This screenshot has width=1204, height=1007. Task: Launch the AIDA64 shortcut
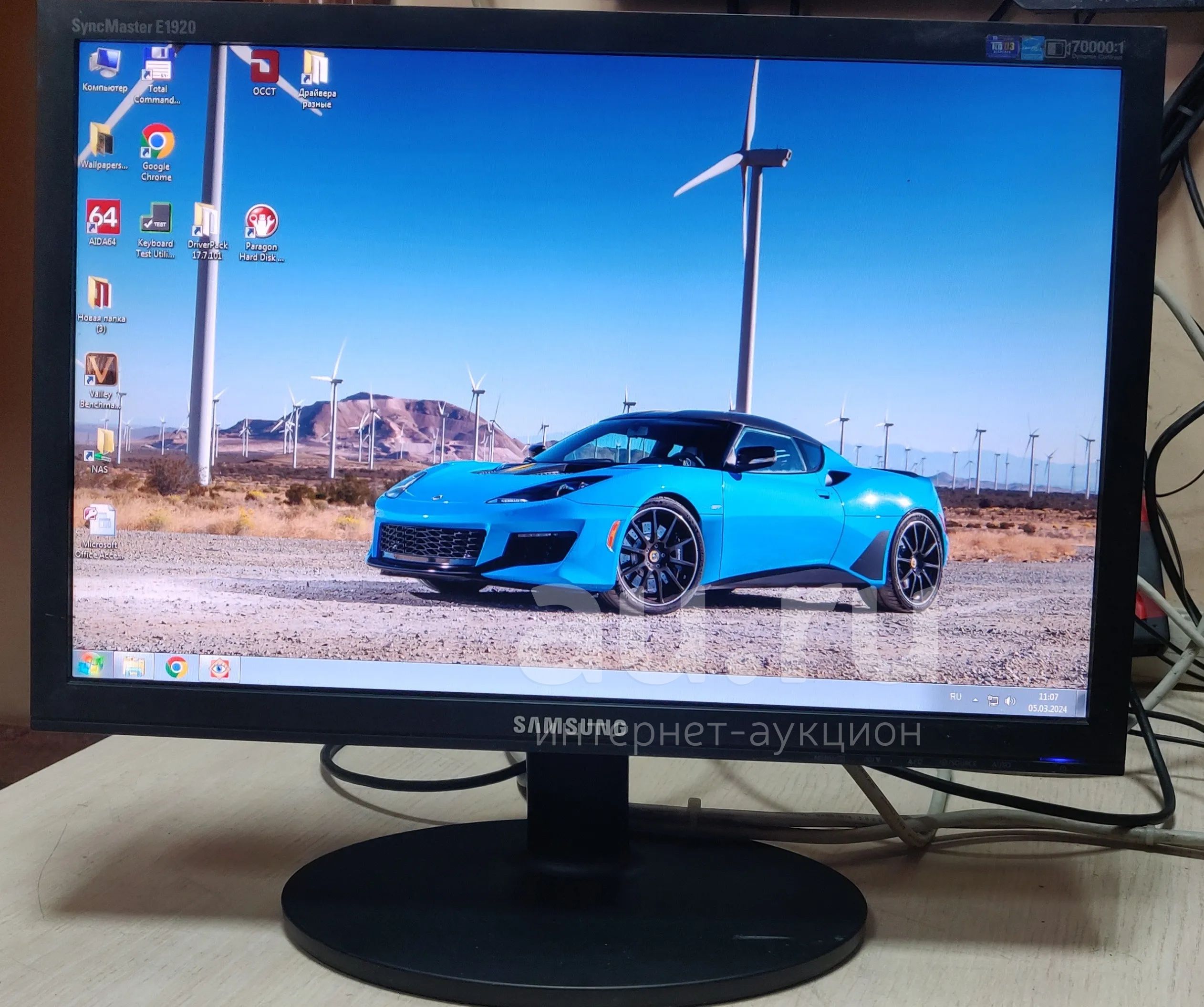(x=103, y=222)
